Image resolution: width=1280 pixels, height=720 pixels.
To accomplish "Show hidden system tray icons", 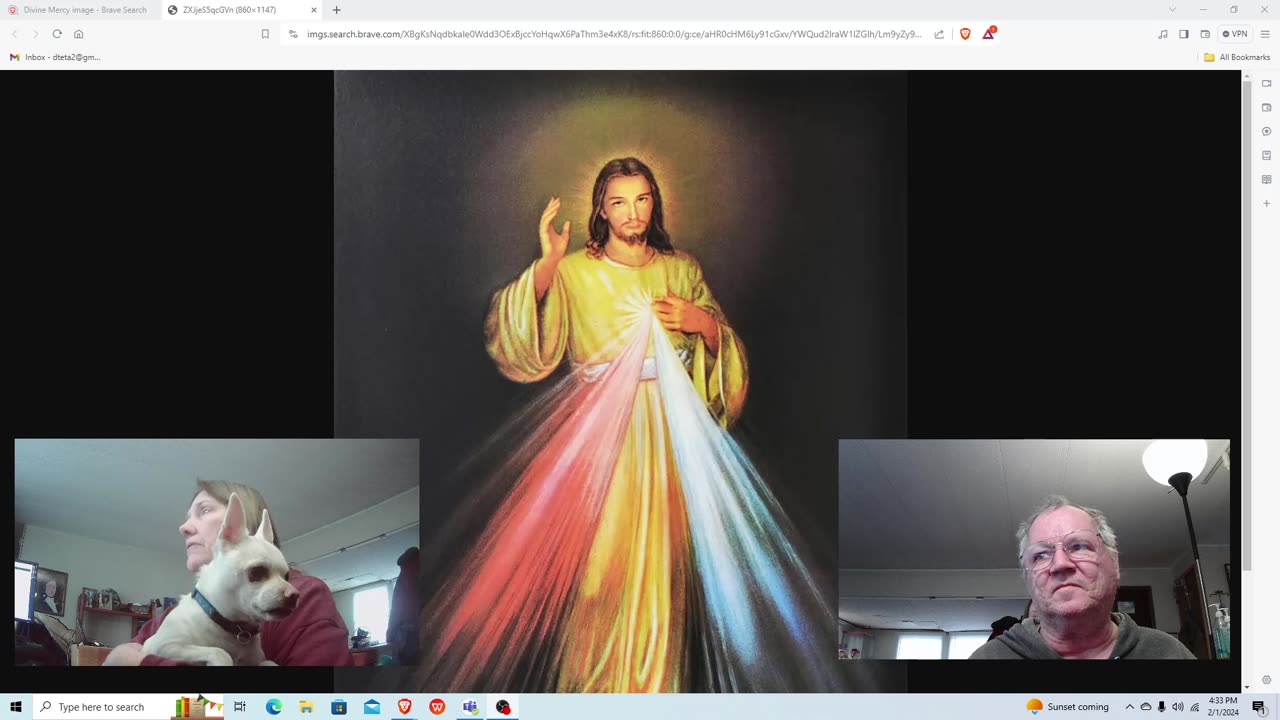I will tap(1130, 707).
